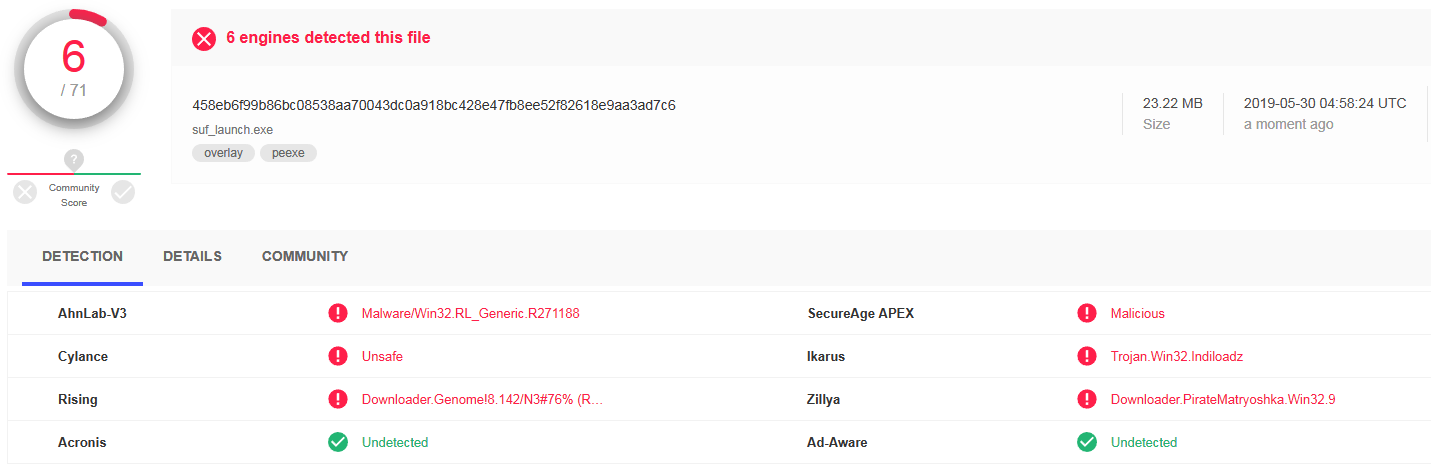The image size is (1431, 464).
Task: Click the peexe tag
Action: [x=288, y=154]
